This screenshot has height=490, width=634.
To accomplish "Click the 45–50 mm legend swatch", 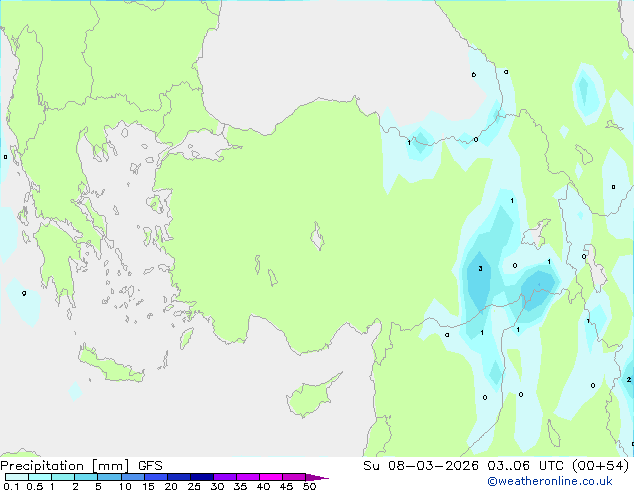I will [x=294, y=477].
